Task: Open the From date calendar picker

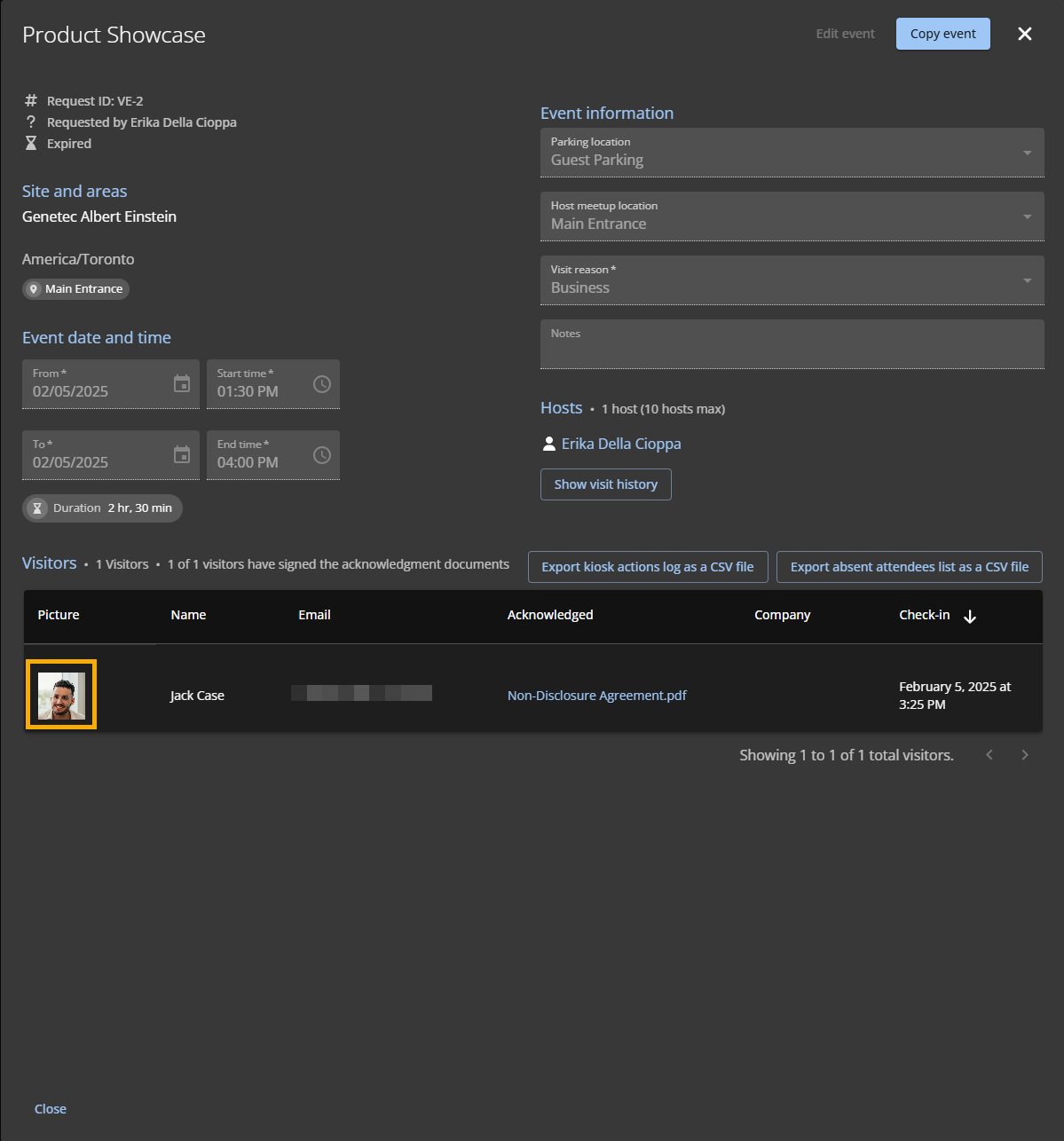Action: point(182,383)
